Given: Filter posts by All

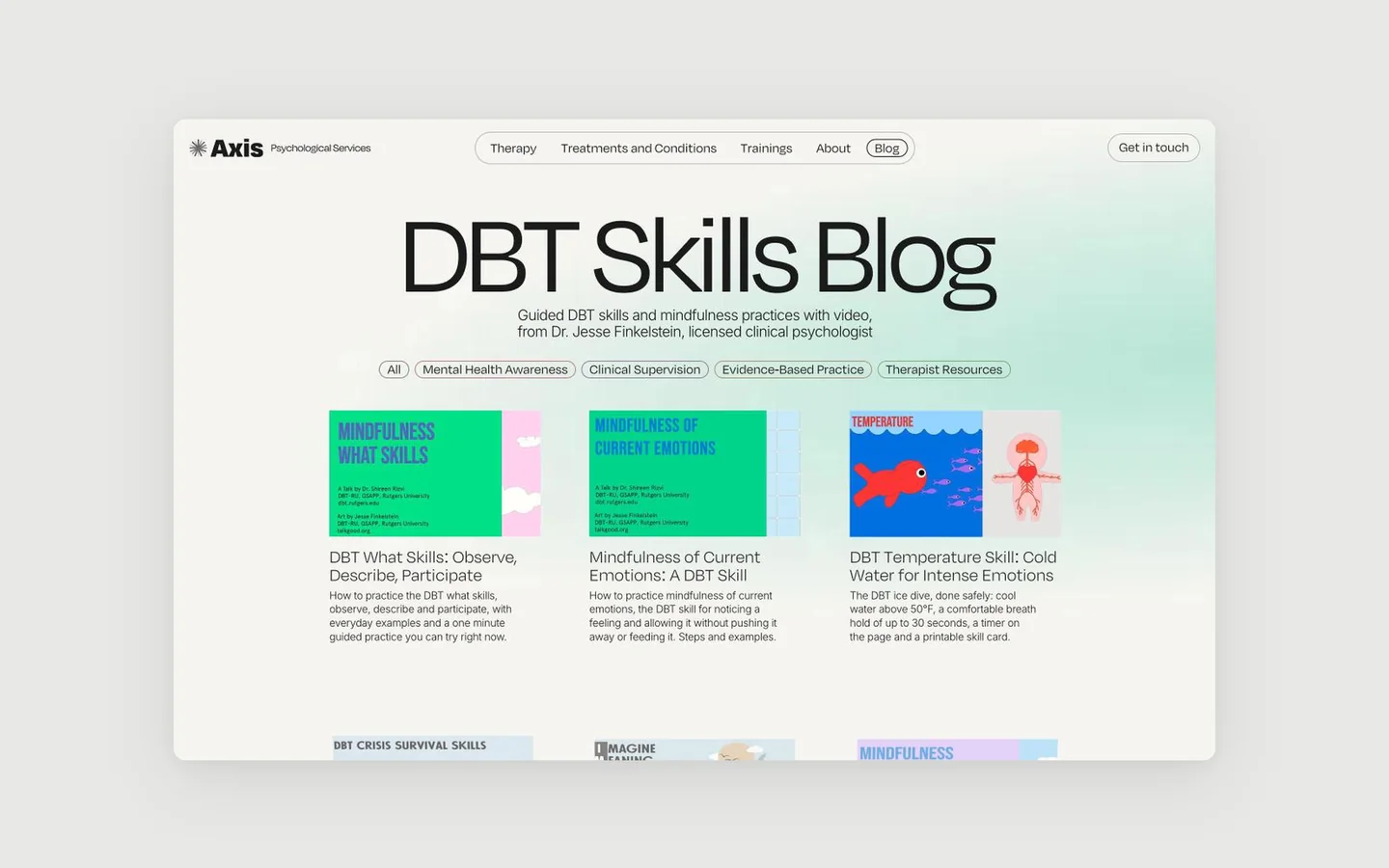Looking at the screenshot, I should point(394,369).
